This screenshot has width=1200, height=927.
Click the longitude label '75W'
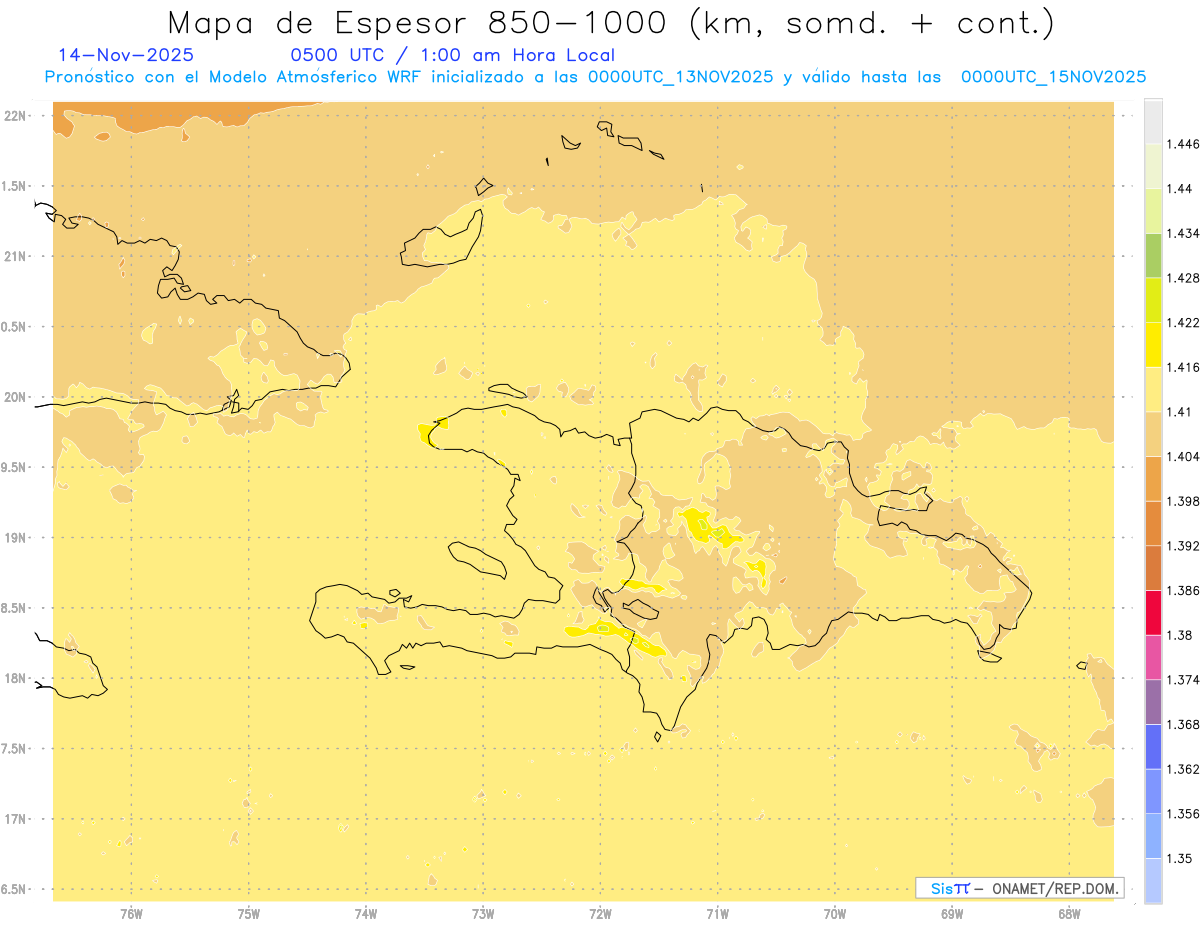point(249,914)
